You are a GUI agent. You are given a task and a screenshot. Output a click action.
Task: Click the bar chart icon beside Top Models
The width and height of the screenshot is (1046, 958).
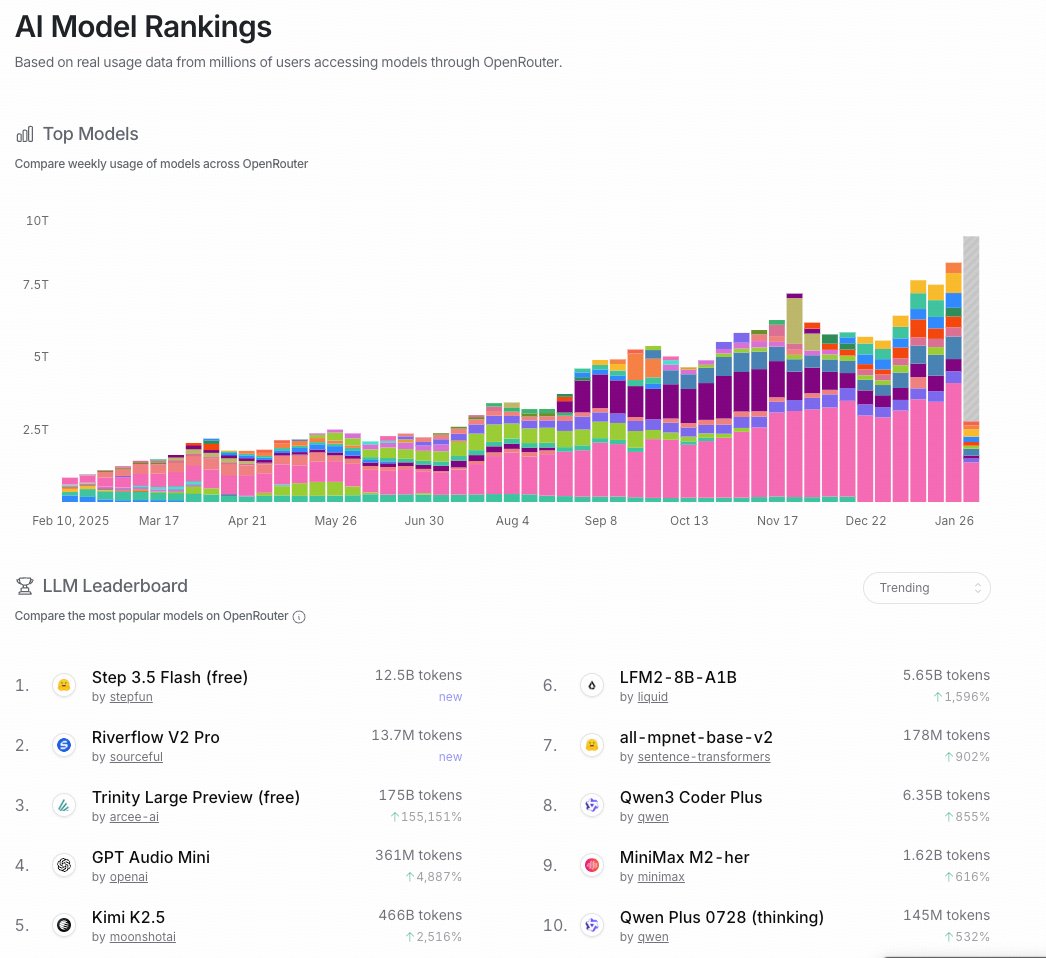pos(25,134)
